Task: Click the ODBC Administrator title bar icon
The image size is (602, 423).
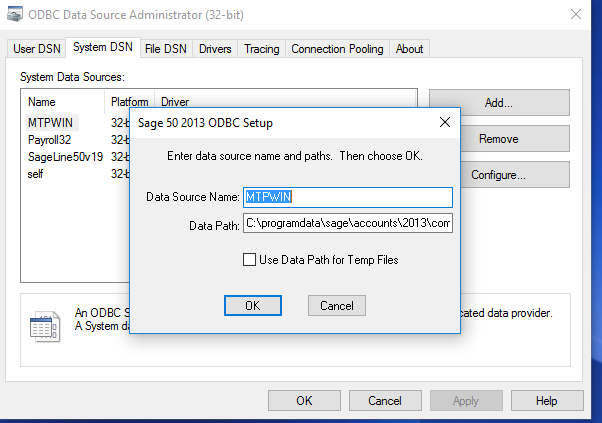Action: [15, 15]
